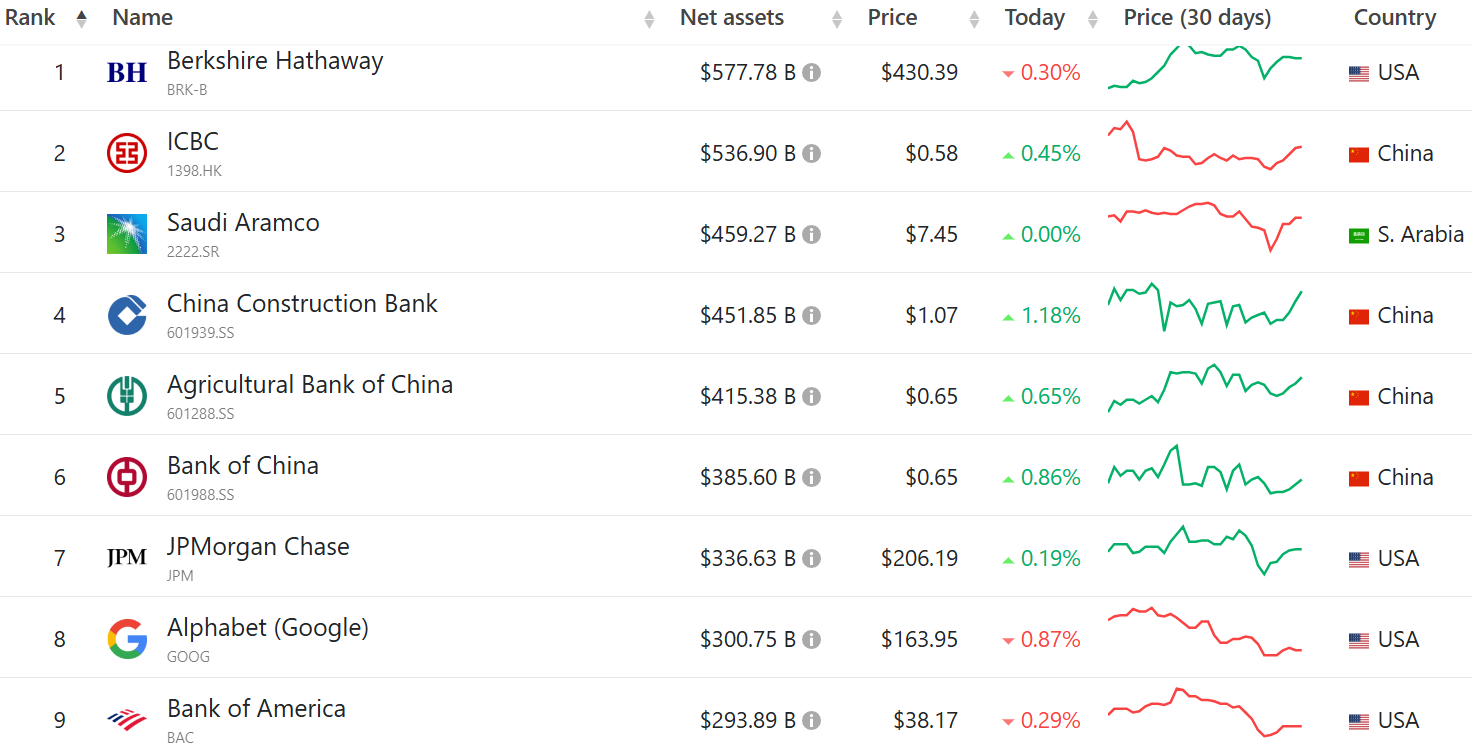
Task: Click Berkshire Hathaway 30-day price chart
Action: 1205,67
